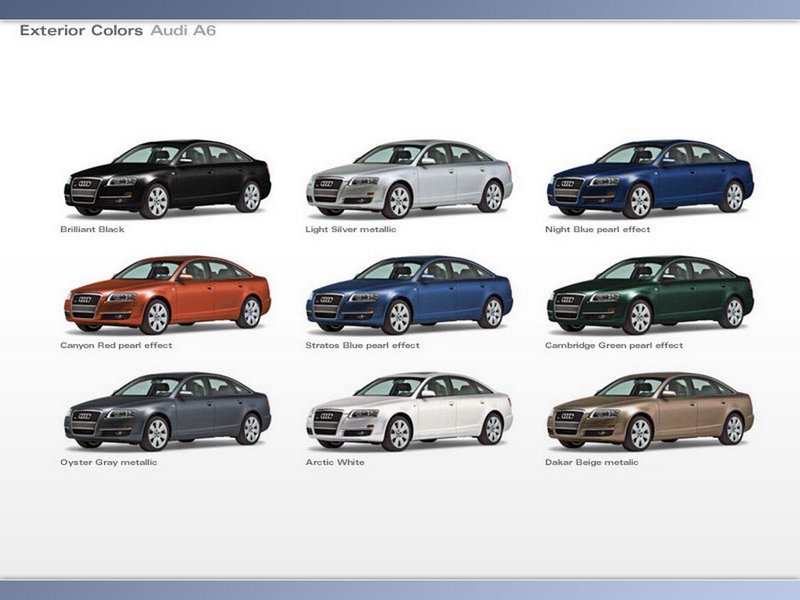
Task: Click the 'Exterior Colors' heading
Action: point(81,31)
